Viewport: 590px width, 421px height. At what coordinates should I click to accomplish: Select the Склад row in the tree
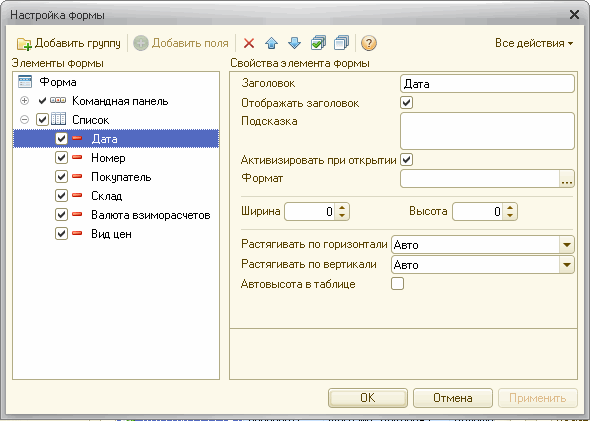click(116, 196)
